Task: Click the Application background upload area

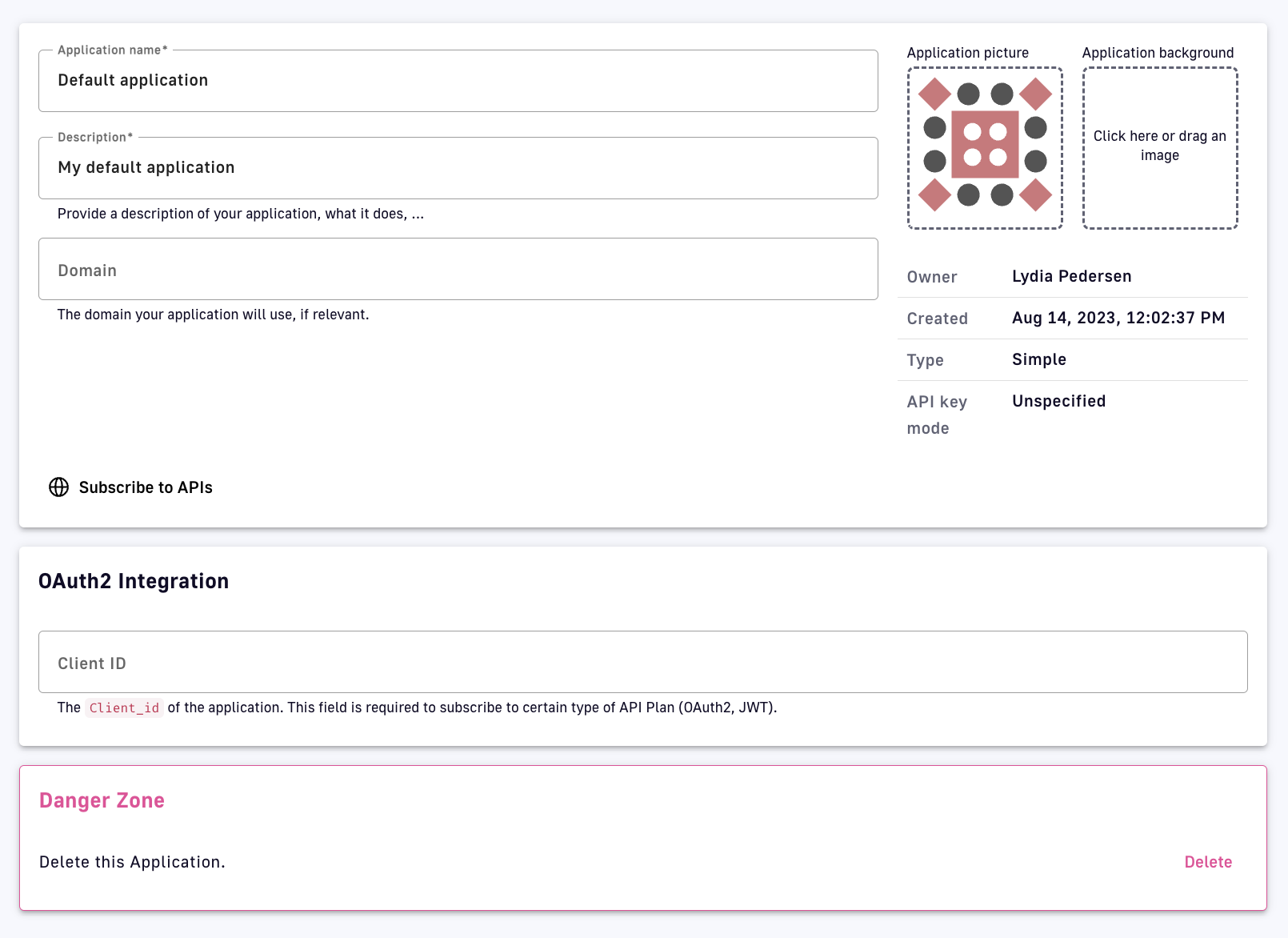Action: tap(1159, 148)
